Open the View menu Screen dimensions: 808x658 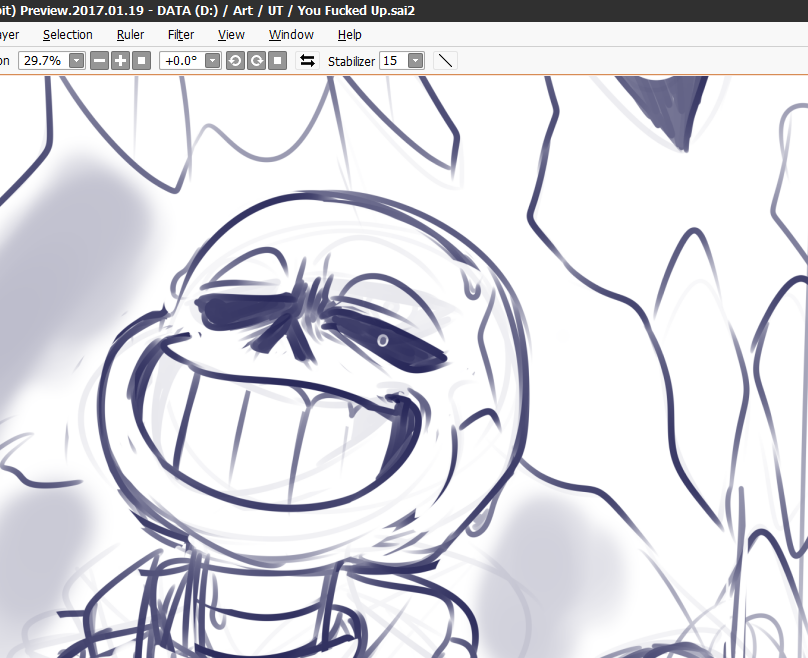tap(231, 35)
